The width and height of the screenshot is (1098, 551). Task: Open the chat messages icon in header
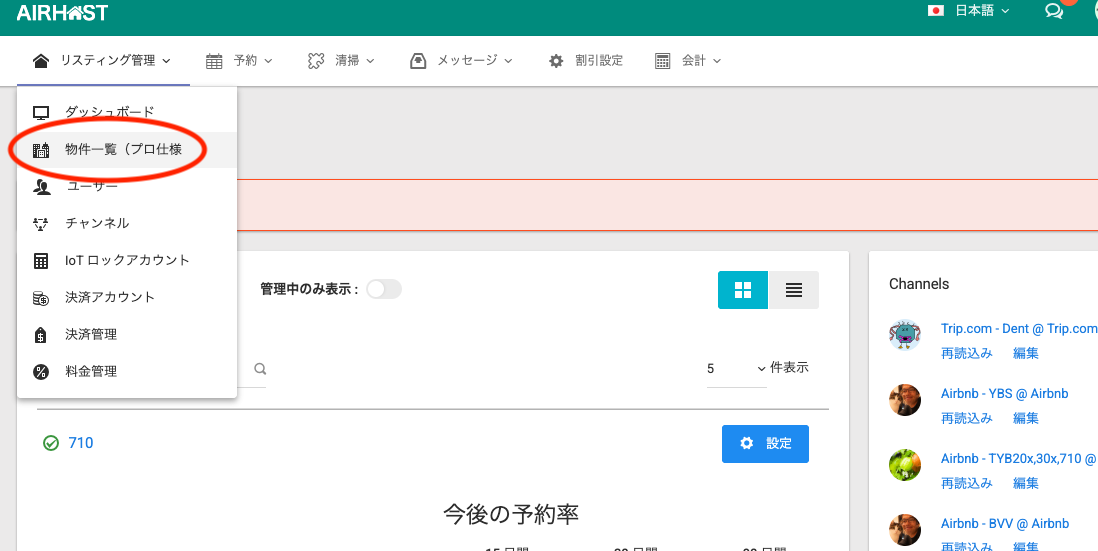1053,12
